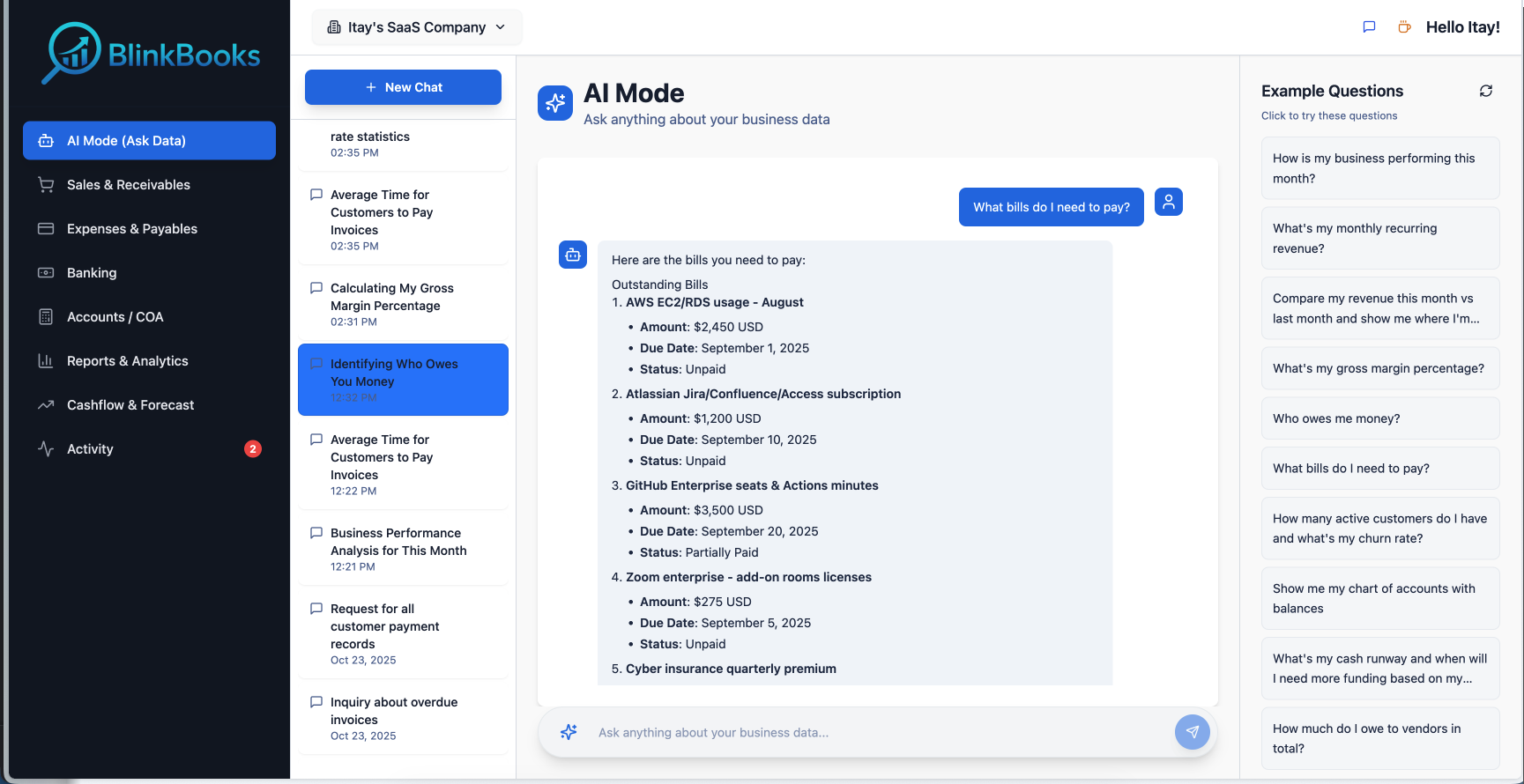This screenshot has height=784, width=1524.
Task: Click the Cashflow & Forecast trend icon
Action: tap(46, 405)
